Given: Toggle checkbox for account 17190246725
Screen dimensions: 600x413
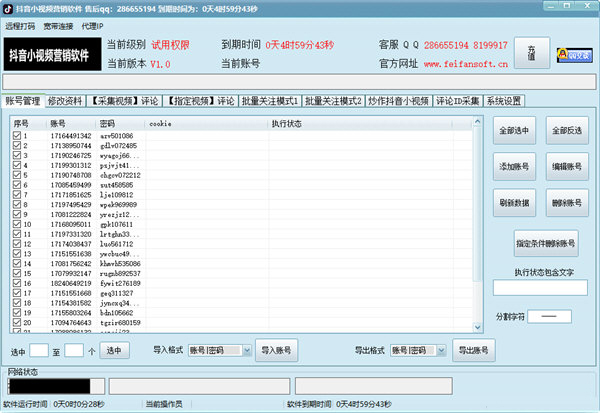Looking at the screenshot, I should click(x=17, y=155).
